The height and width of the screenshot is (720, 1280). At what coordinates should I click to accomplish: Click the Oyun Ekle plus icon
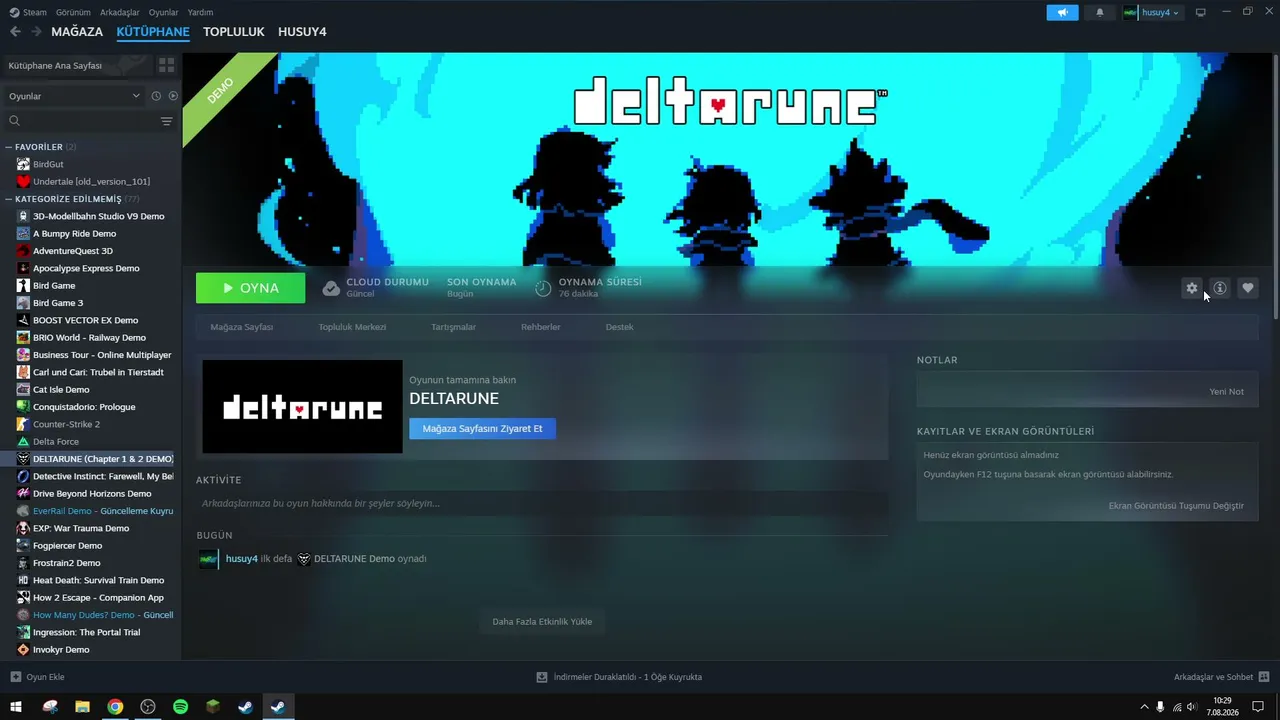coord(15,677)
